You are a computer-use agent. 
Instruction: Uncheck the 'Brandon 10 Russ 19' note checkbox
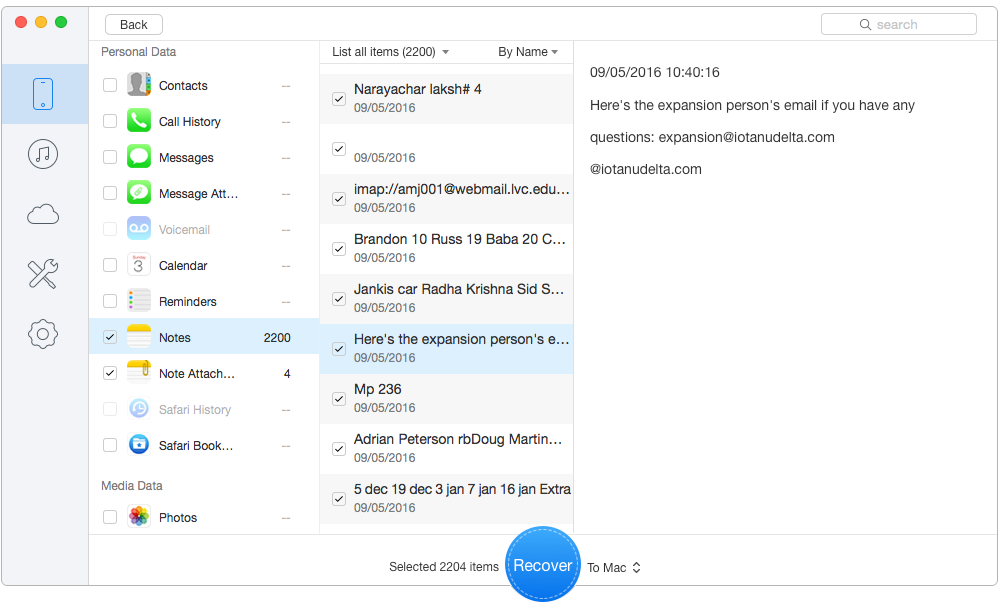point(339,249)
